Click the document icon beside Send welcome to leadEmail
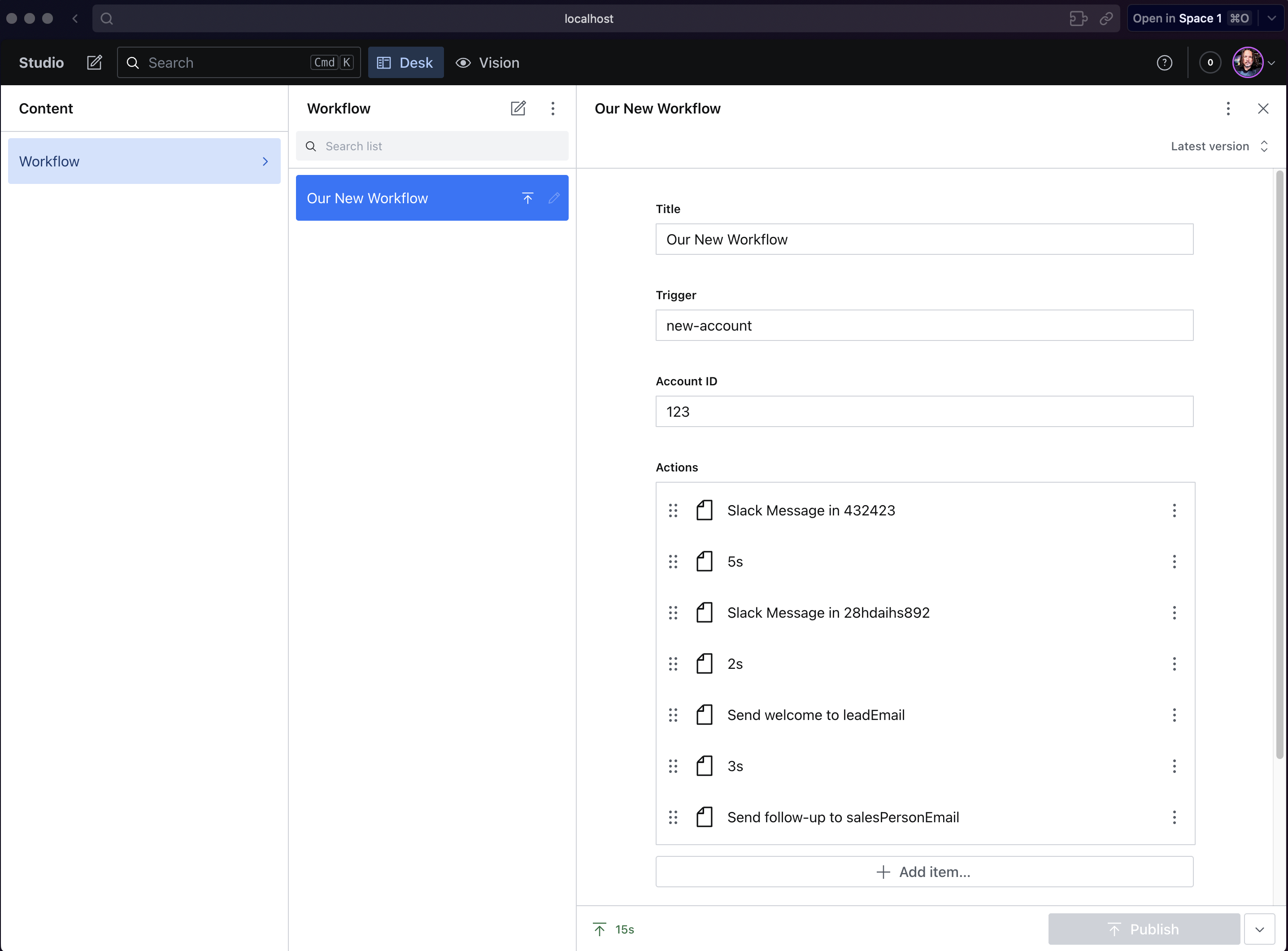Viewport: 1288px width, 951px height. (x=704, y=715)
